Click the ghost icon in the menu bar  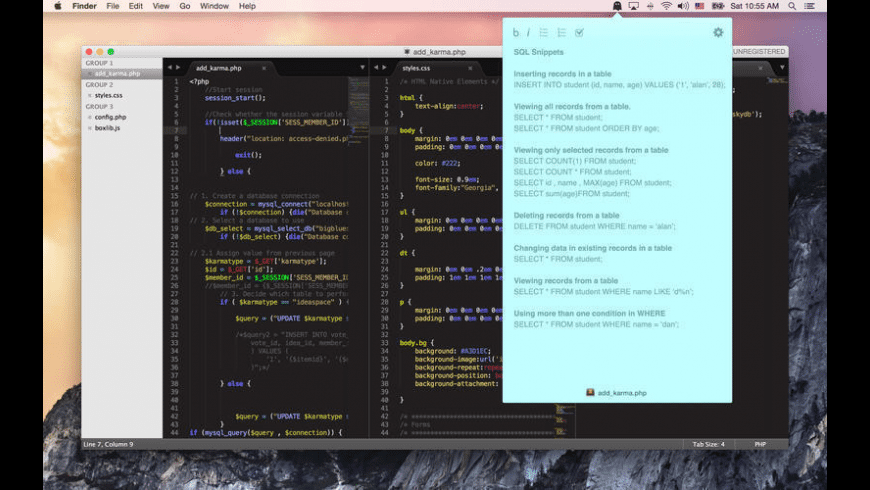pyautogui.click(x=617, y=6)
